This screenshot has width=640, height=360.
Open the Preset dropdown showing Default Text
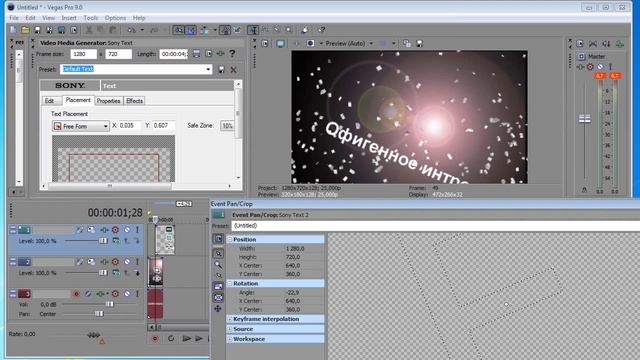(209, 69)
